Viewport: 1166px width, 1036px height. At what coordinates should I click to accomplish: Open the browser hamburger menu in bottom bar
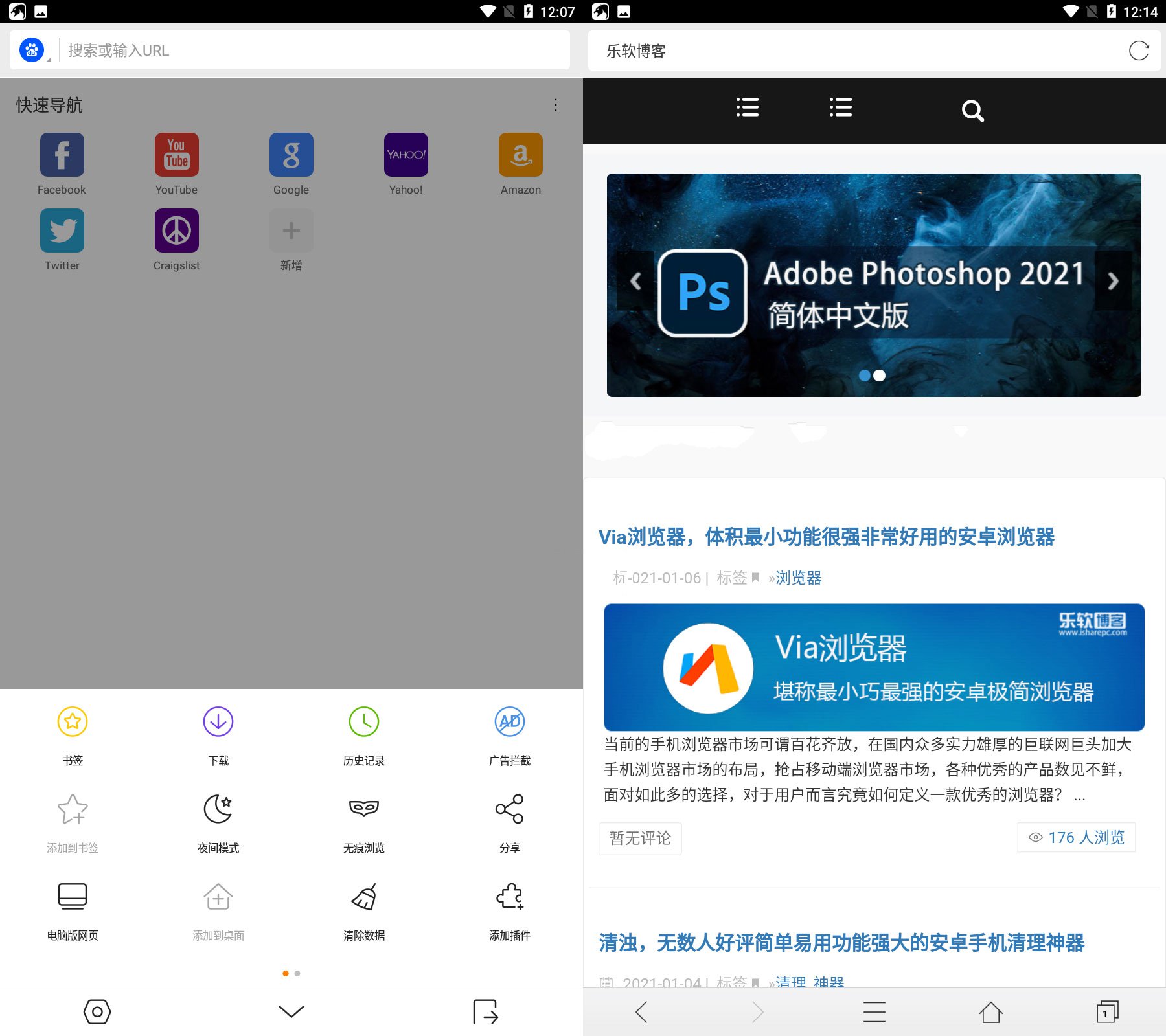[x=874, y=1011]
